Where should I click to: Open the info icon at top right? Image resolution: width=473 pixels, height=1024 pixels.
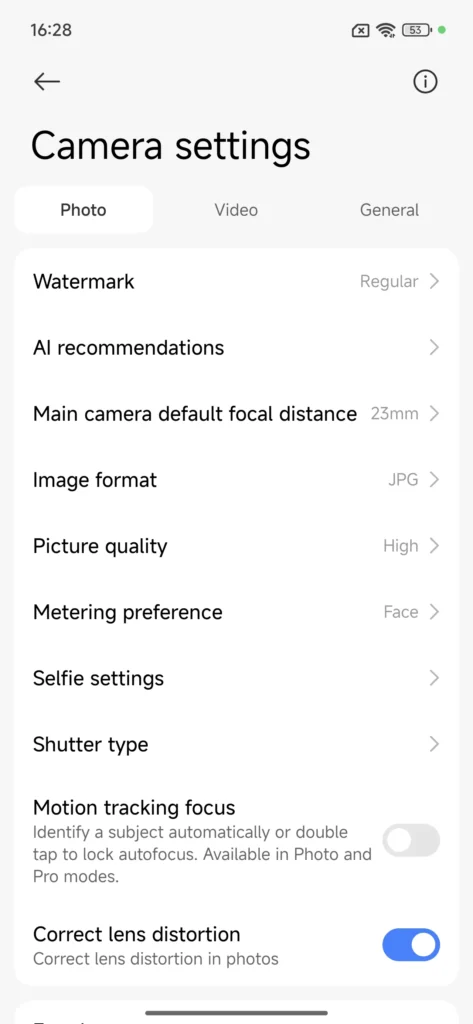(x=425, y=82)
